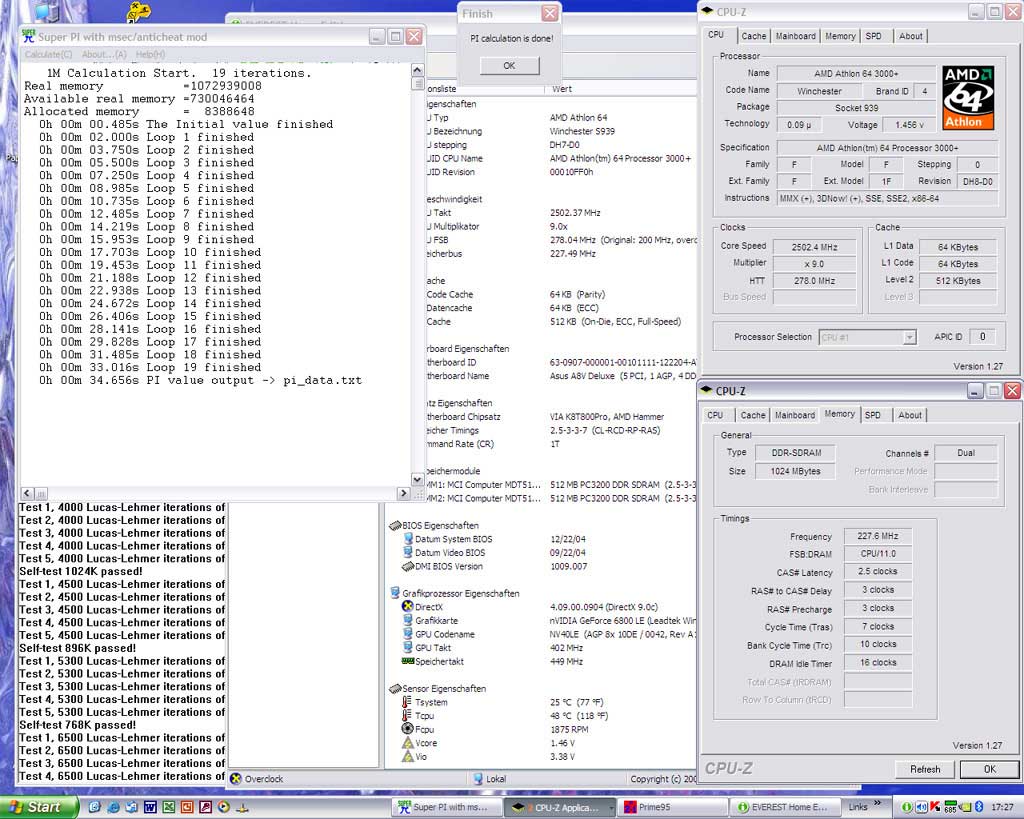Click the EVEREST tray icon
Screen dimensions: 1024x819
907,807
